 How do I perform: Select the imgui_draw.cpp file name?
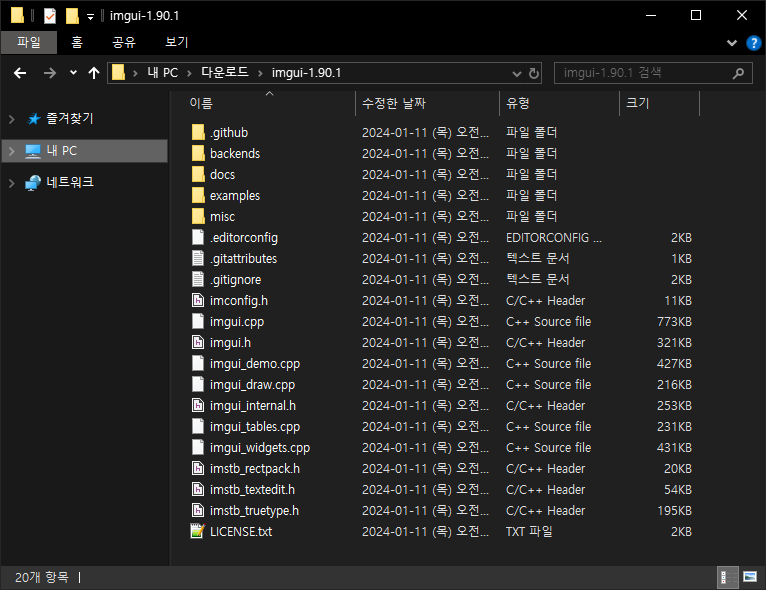253,385
